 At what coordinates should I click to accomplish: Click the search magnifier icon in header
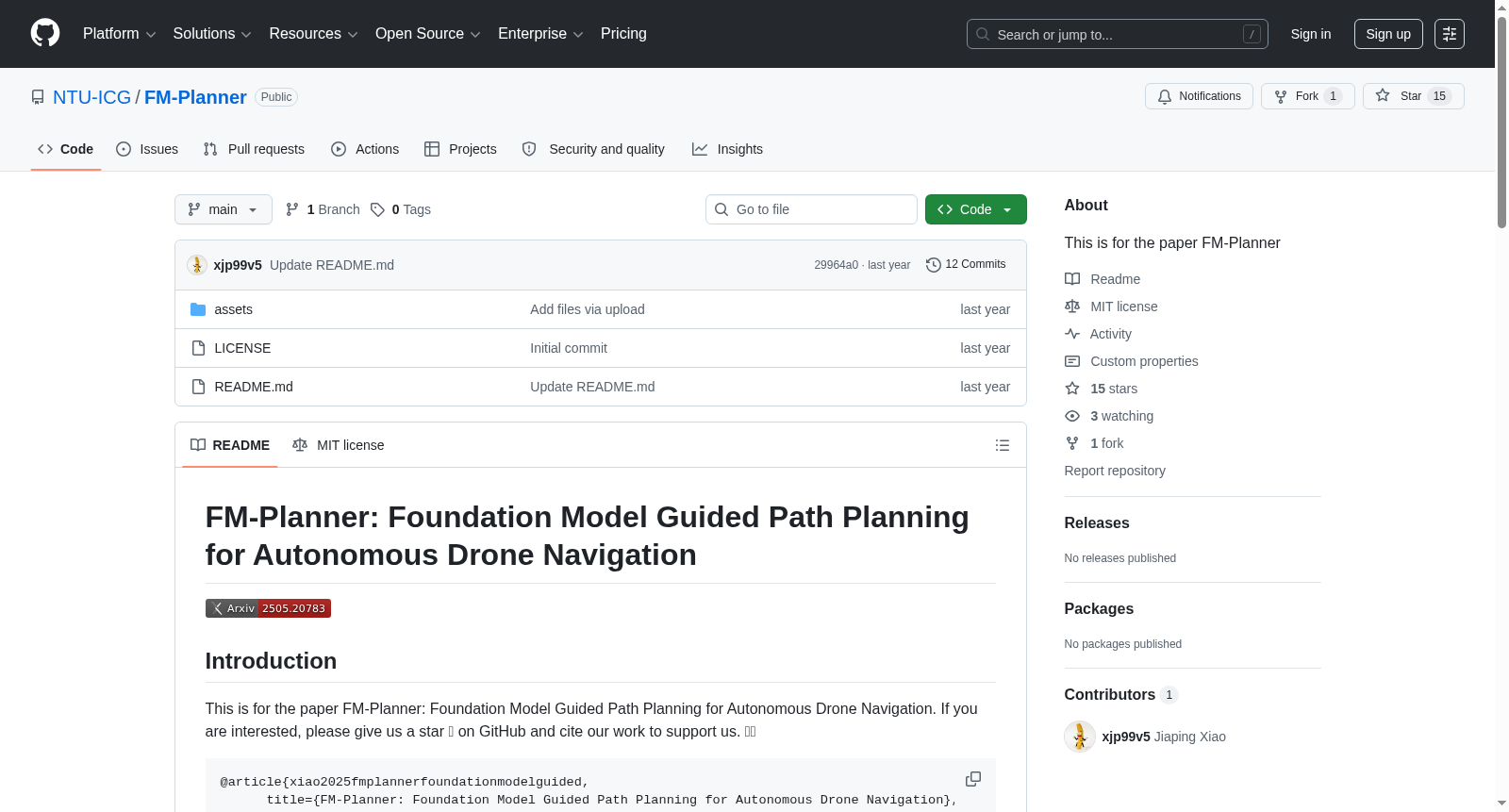pos(983,34)
